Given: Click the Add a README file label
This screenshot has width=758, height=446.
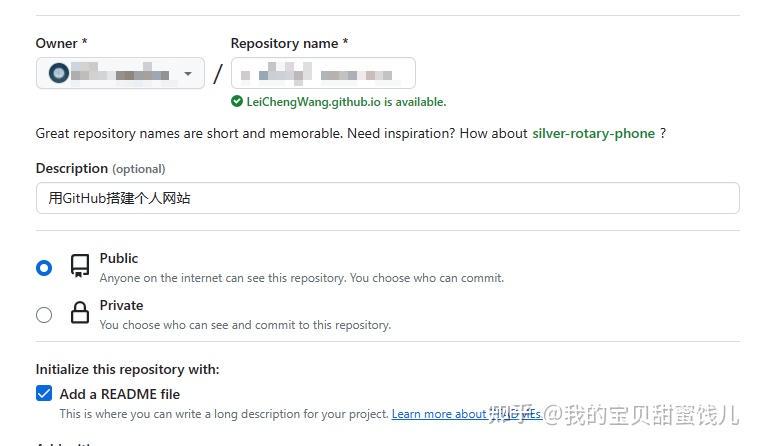Looking at the screenshot, I should click(x=120, y=394).
